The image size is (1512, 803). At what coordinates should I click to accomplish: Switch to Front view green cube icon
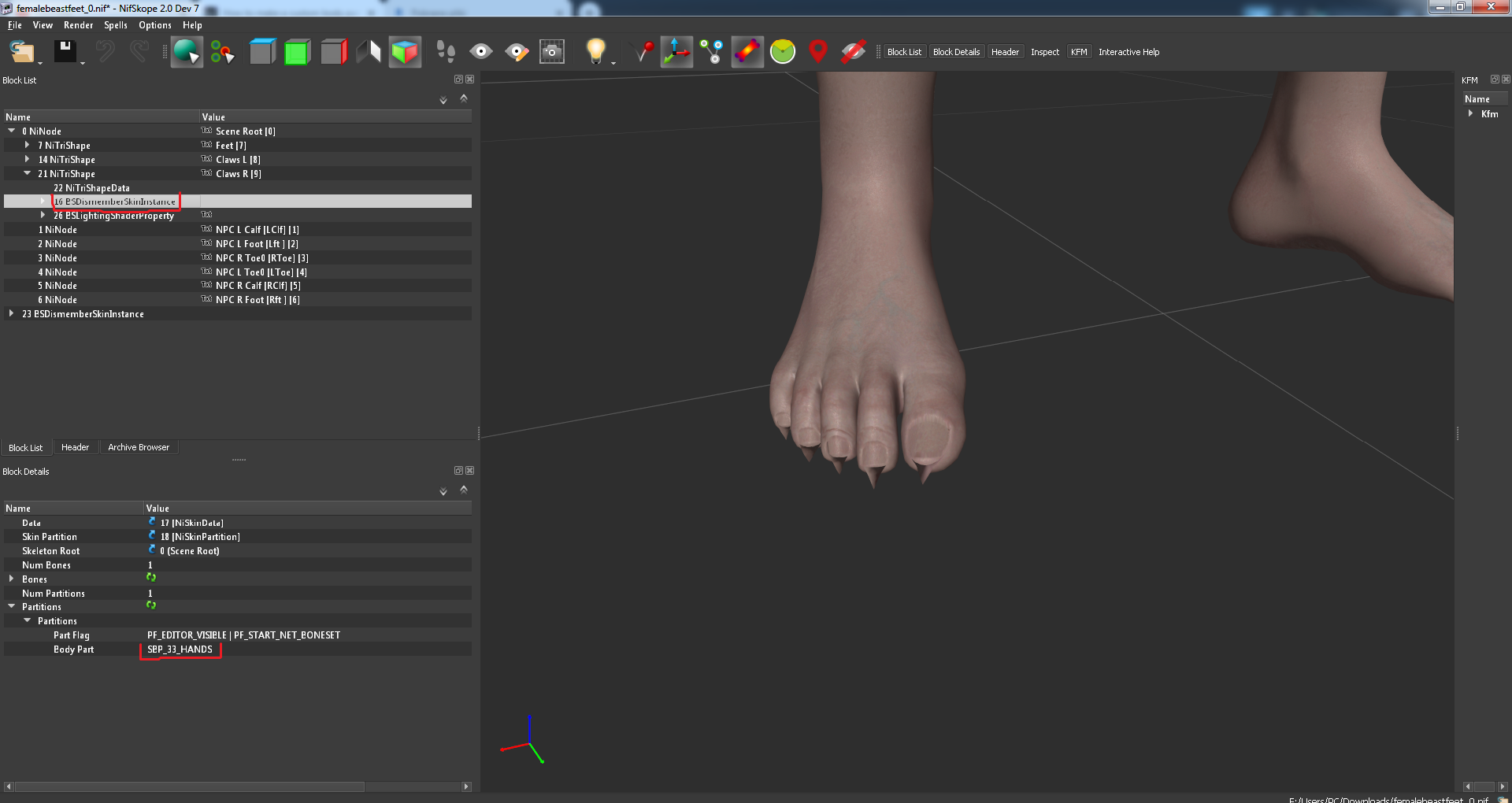tap(297, 52)
